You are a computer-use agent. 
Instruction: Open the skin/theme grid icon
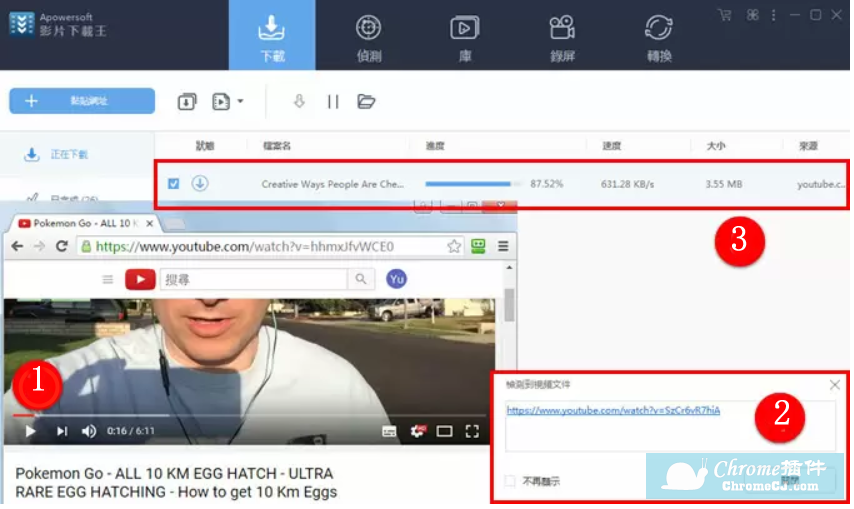[753, 15]
